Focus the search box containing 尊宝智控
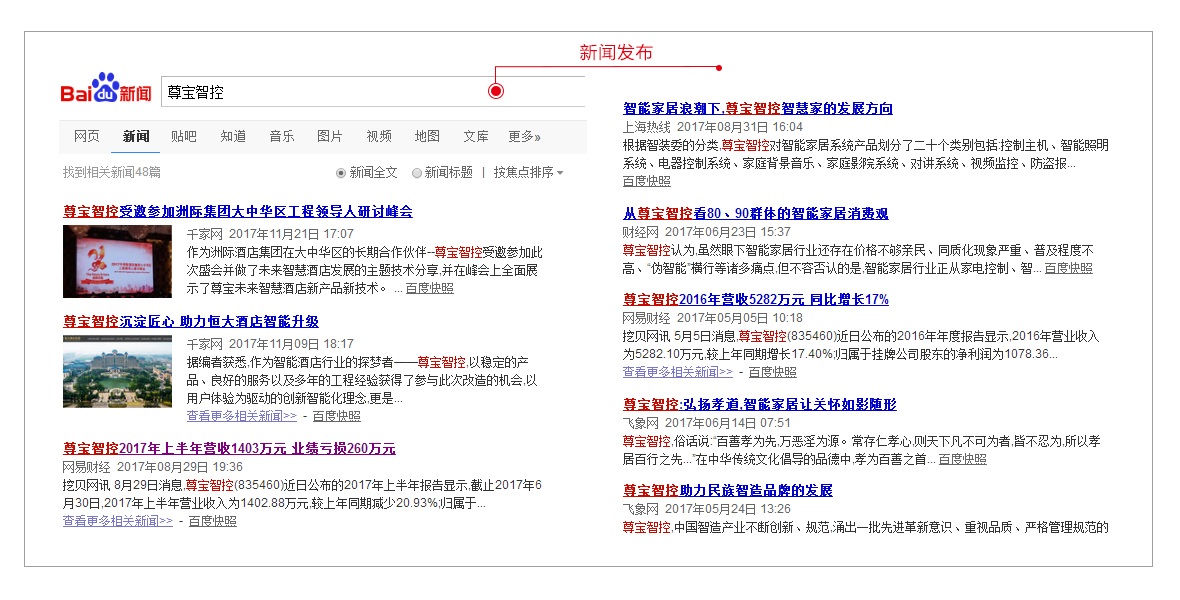Screen dimensions: 1180x600 (373, 92)
